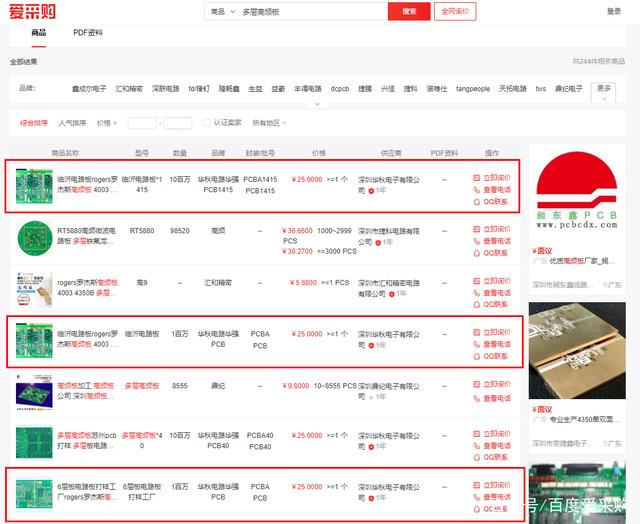This screenshot has width=640, height=524.
Task: Filter by brand 天拓电路
Action: point(513,89)
